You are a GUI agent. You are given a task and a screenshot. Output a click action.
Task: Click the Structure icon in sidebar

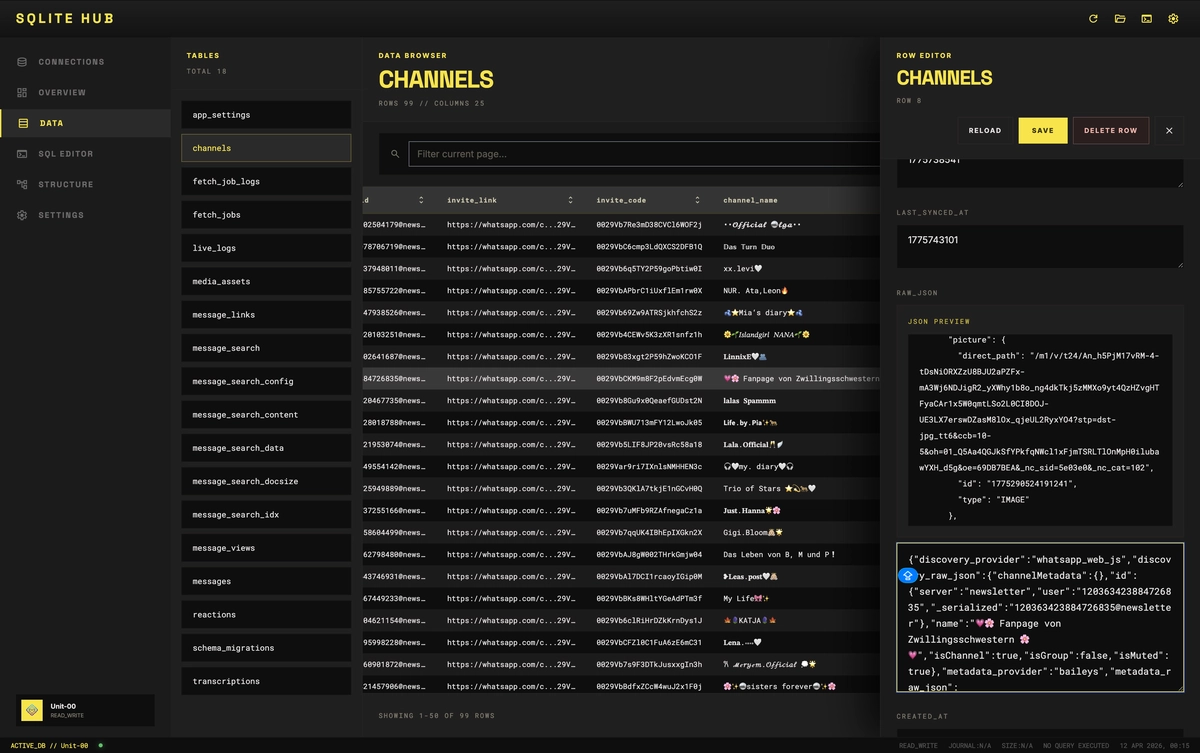point(22,185)
